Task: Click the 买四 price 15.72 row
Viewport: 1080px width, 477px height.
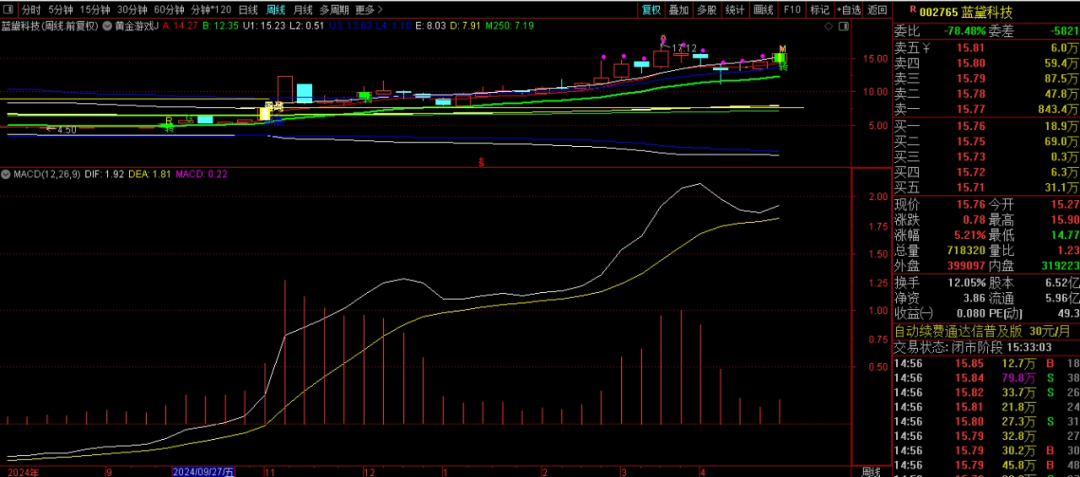Action: [986, 172]
